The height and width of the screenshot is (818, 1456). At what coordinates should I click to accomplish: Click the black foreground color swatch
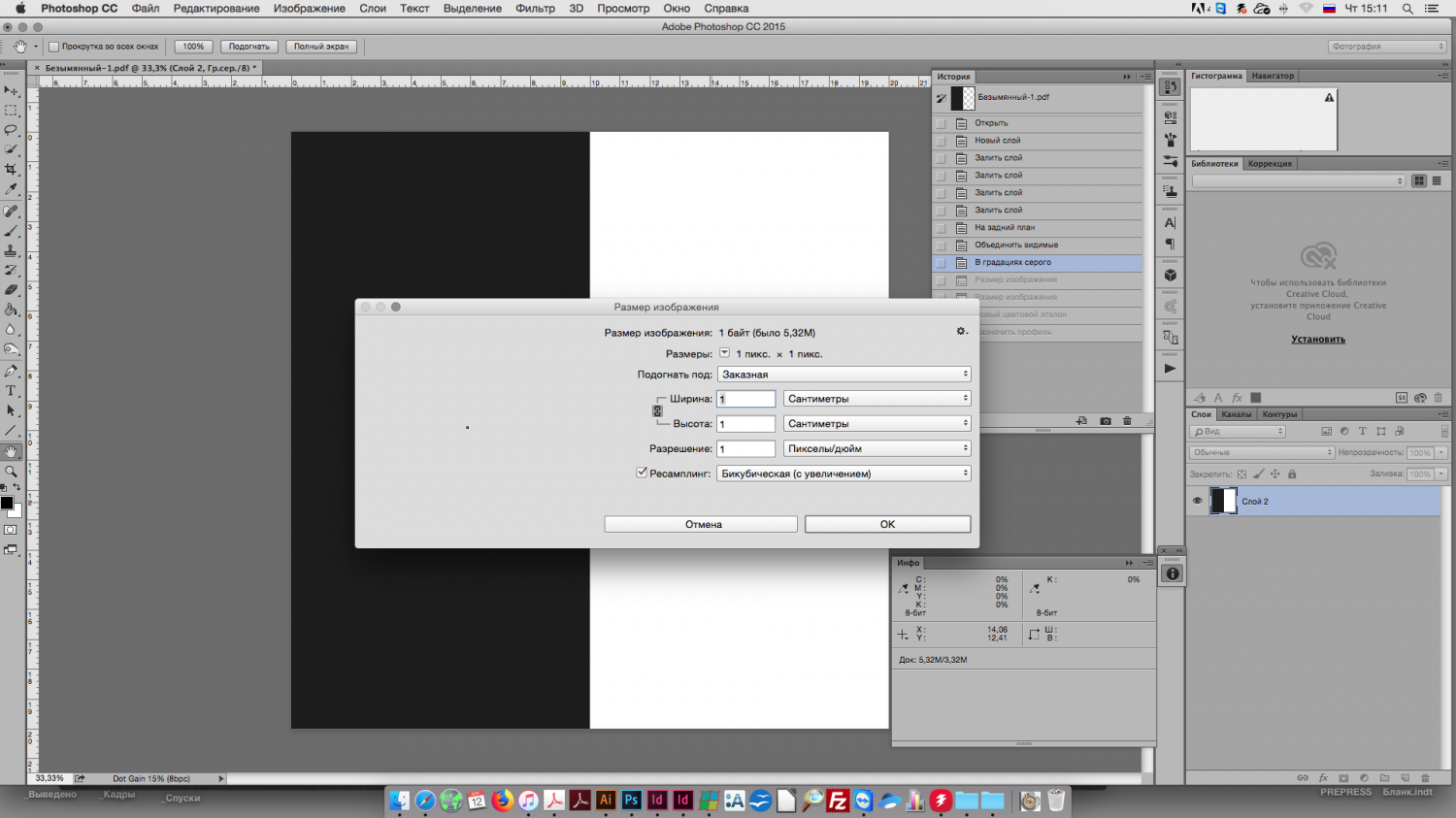(x=7, y=503)
